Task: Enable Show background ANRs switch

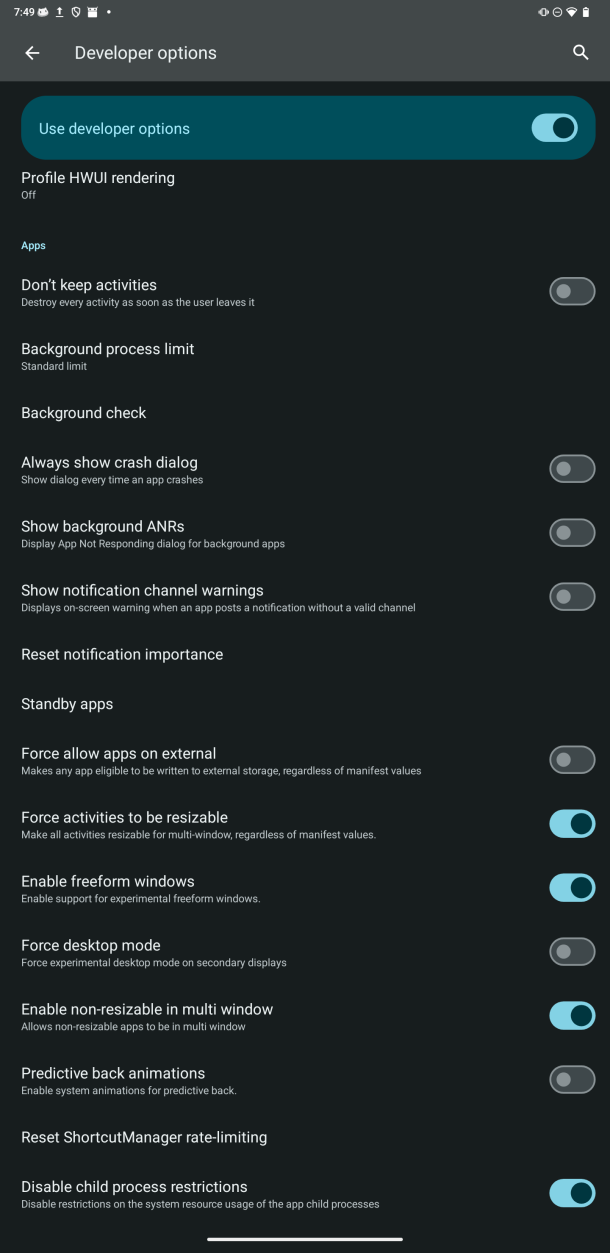Action: pyautogui.click(x=572, y=533)
